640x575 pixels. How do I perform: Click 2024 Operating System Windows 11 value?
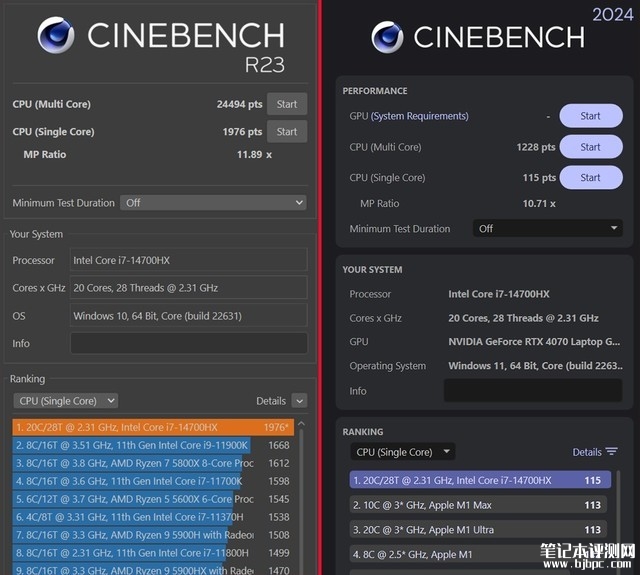click(536, 366)
